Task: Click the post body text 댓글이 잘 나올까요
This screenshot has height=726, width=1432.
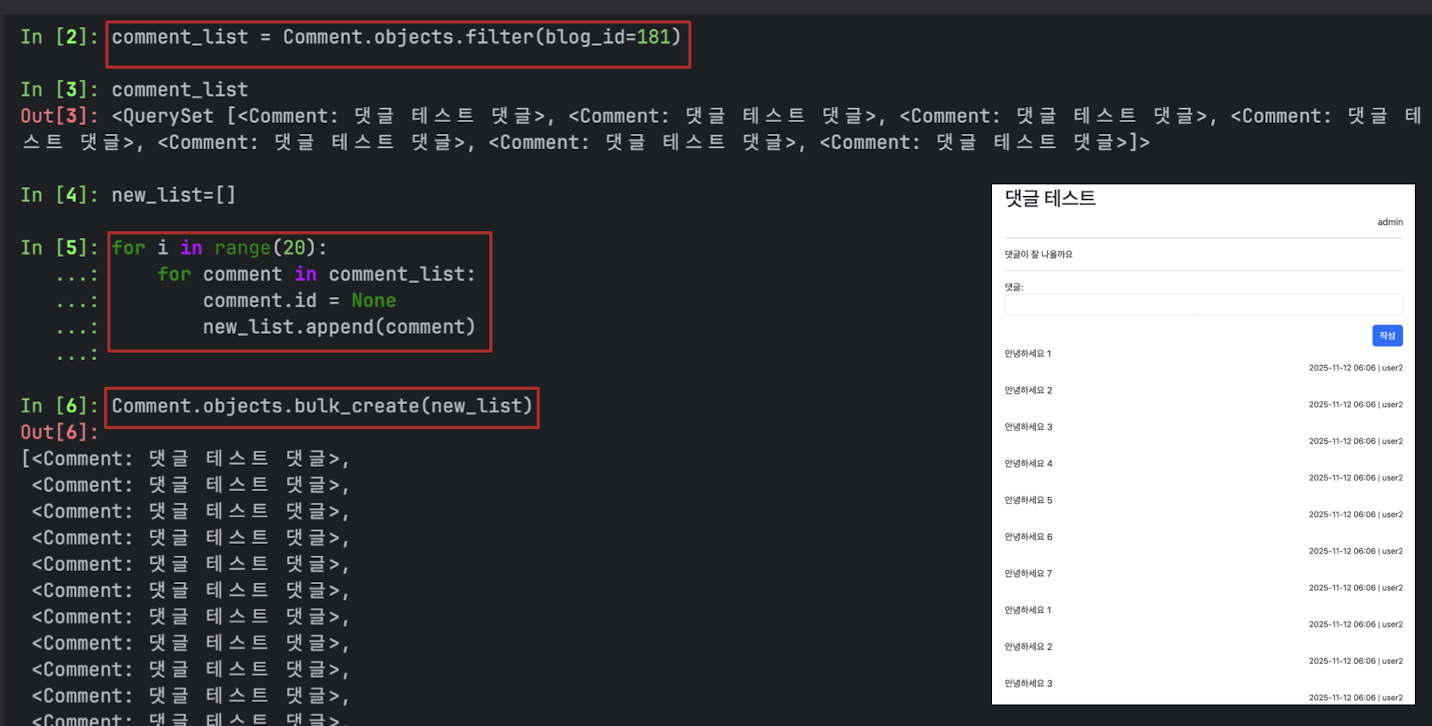Action: pos(1039,255)
